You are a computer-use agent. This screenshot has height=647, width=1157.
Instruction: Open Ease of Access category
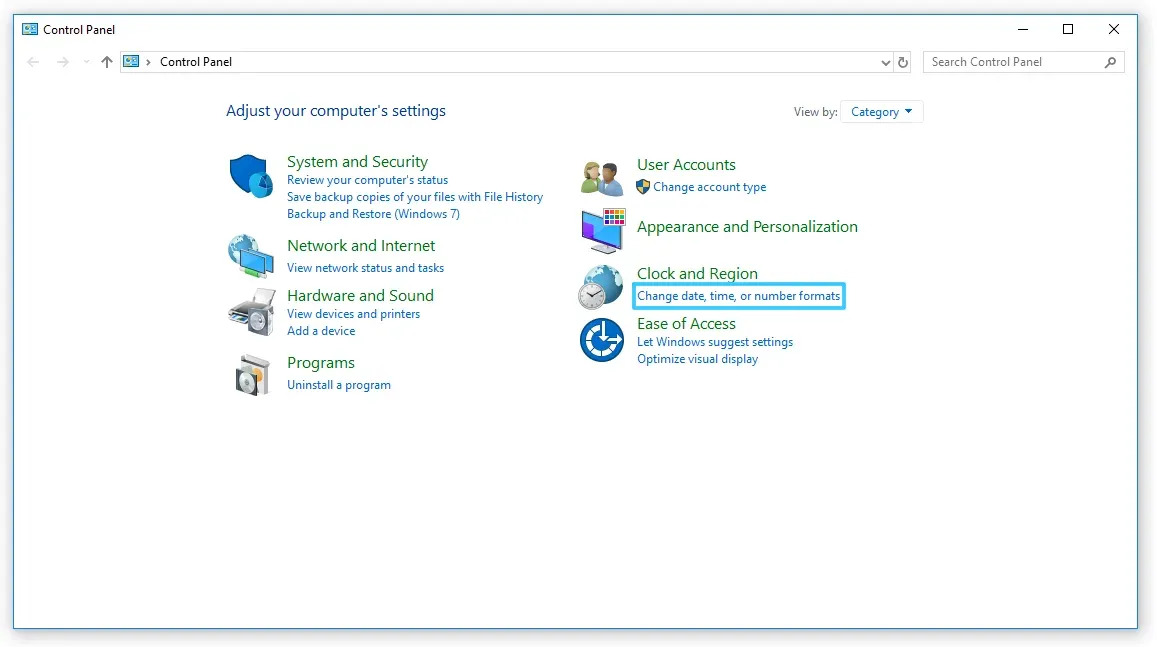point(686,324)
